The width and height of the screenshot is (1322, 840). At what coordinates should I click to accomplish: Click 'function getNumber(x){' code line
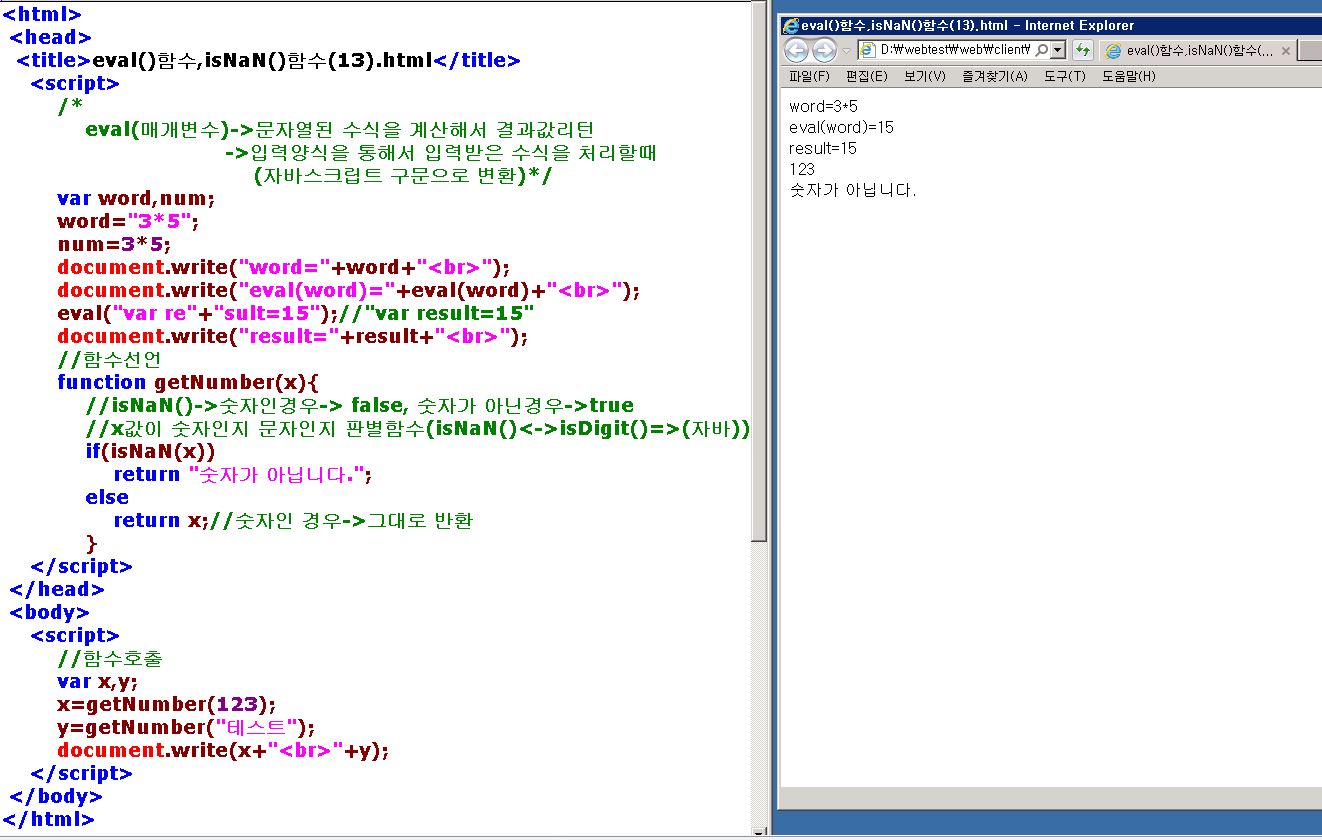188,382
